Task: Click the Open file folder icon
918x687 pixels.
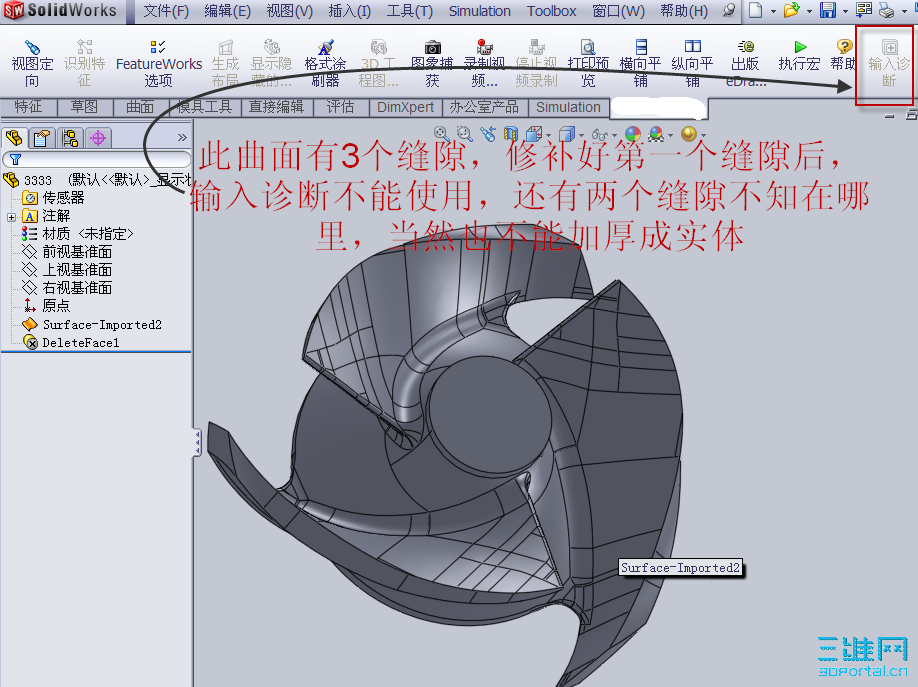Action: click(x=792, y=10)
